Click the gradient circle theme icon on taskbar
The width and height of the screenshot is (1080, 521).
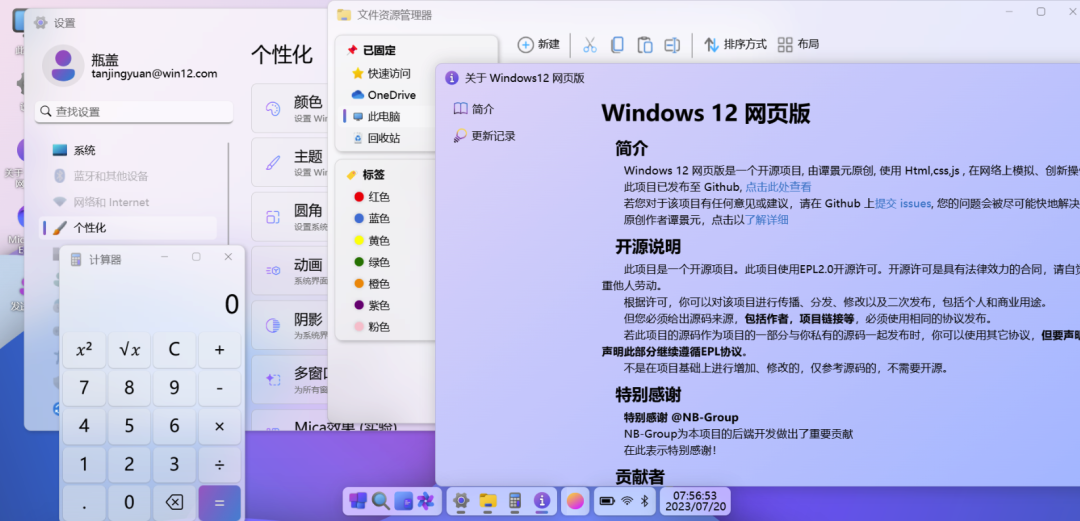click(x=574, y=501)
